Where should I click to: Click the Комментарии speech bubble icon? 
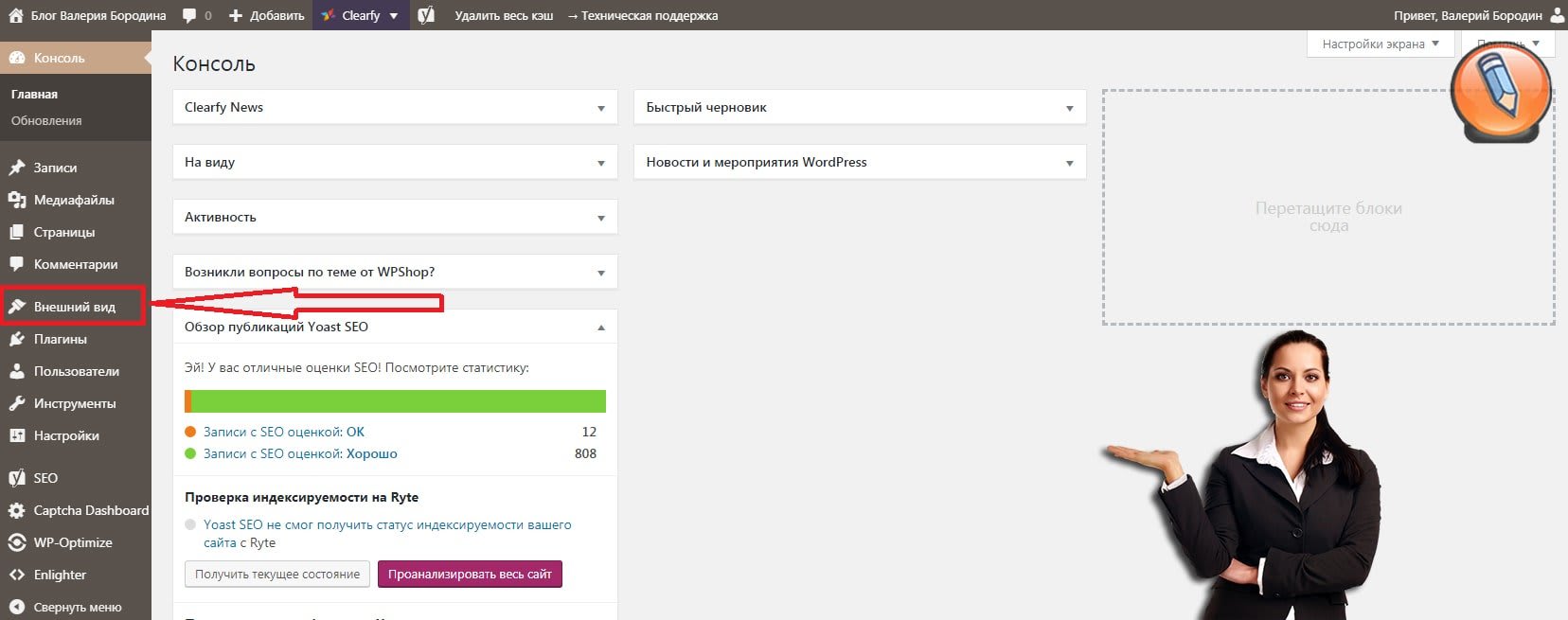tap(17, 264)
